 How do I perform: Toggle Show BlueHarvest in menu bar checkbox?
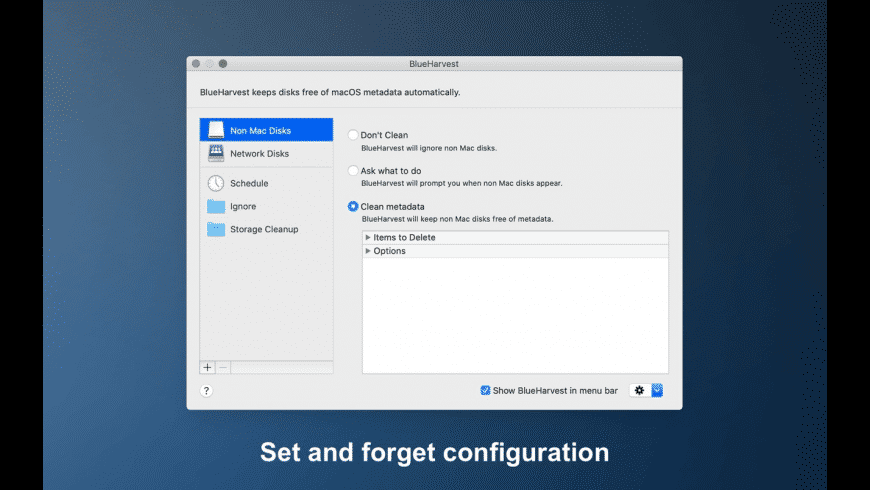click(485, 391)
